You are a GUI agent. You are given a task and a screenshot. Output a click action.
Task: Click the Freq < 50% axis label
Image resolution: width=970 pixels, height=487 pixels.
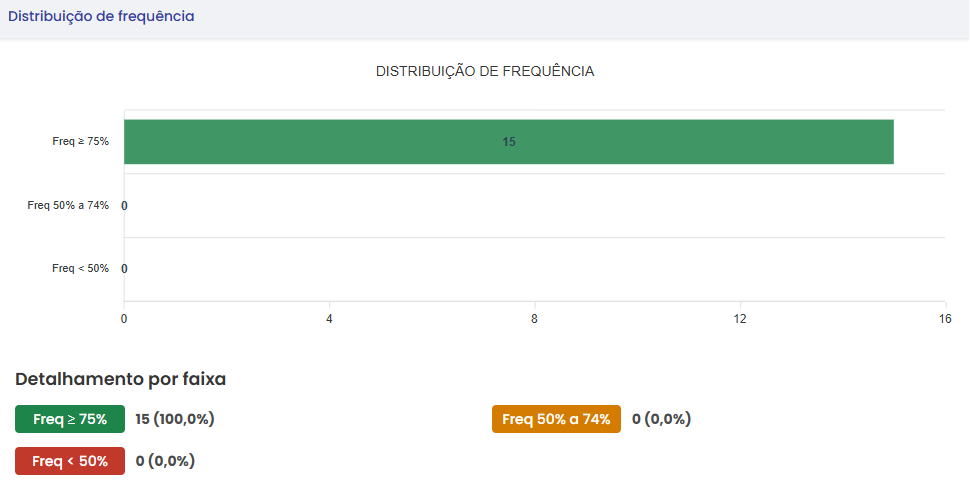[80, 268]
